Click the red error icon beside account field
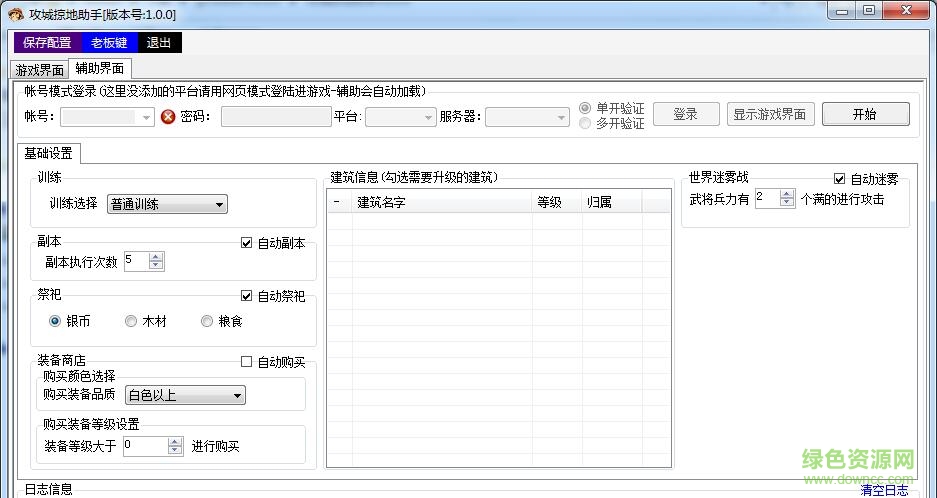This screenshot has width=937, height=498. click(168, 116)
